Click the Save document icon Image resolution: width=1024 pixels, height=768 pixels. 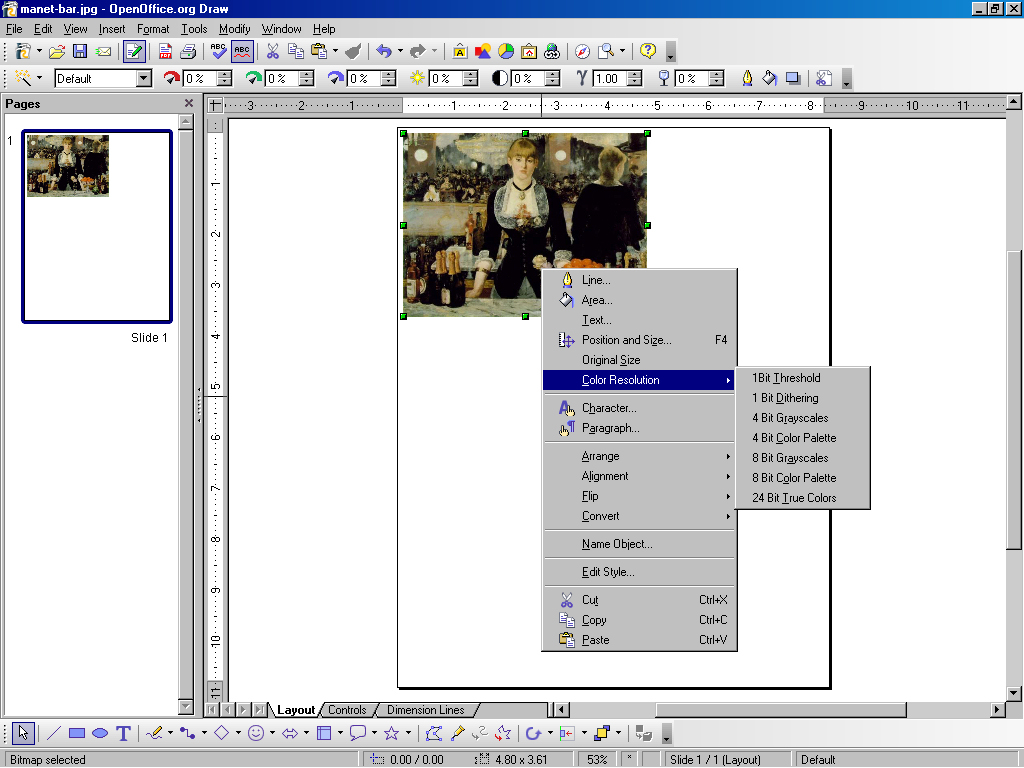point(80,51)
